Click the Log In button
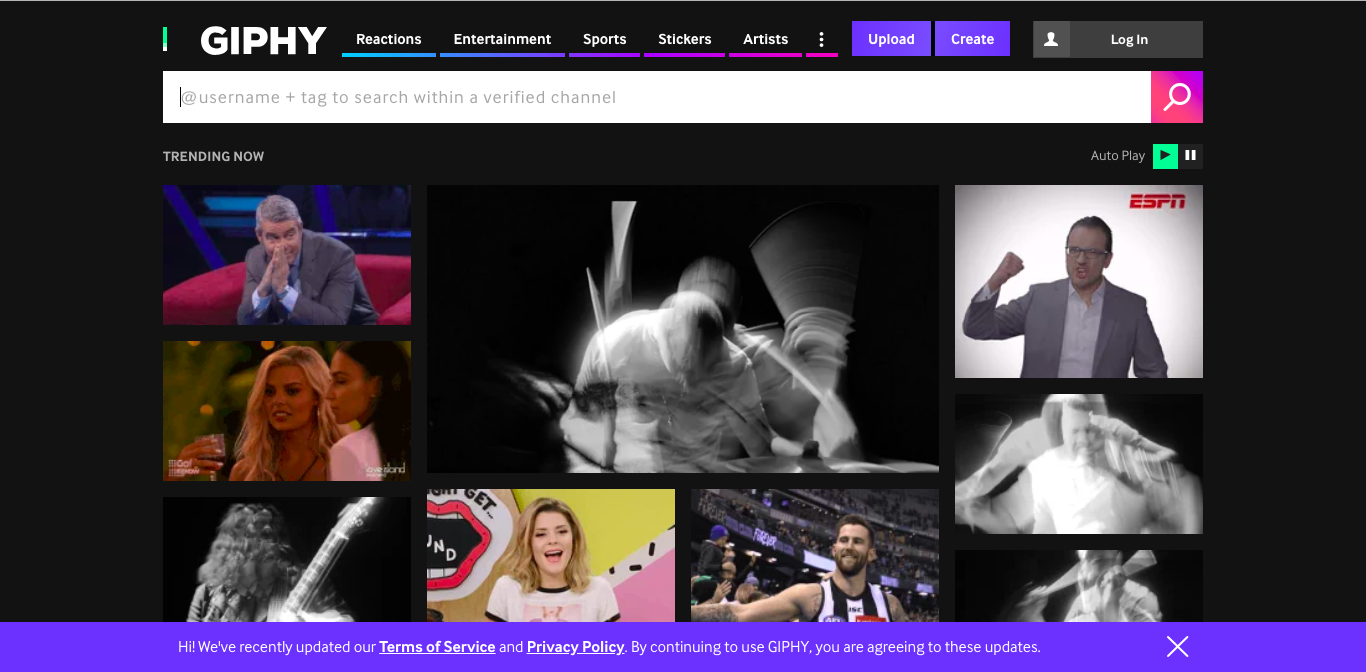 click(1129, 40)
